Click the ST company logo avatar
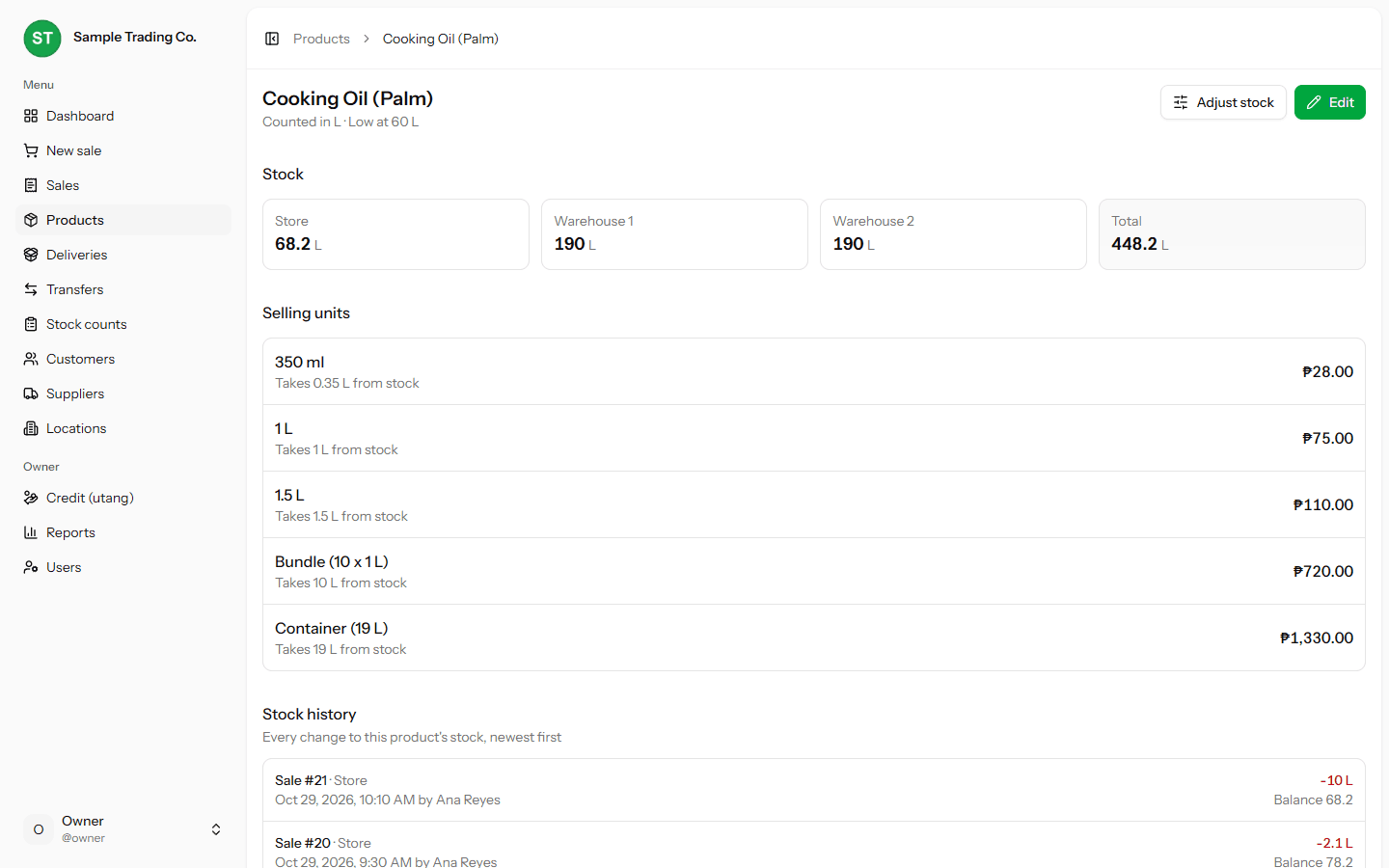Screen dimensions: 1389x868 click(x=42, y=39)
